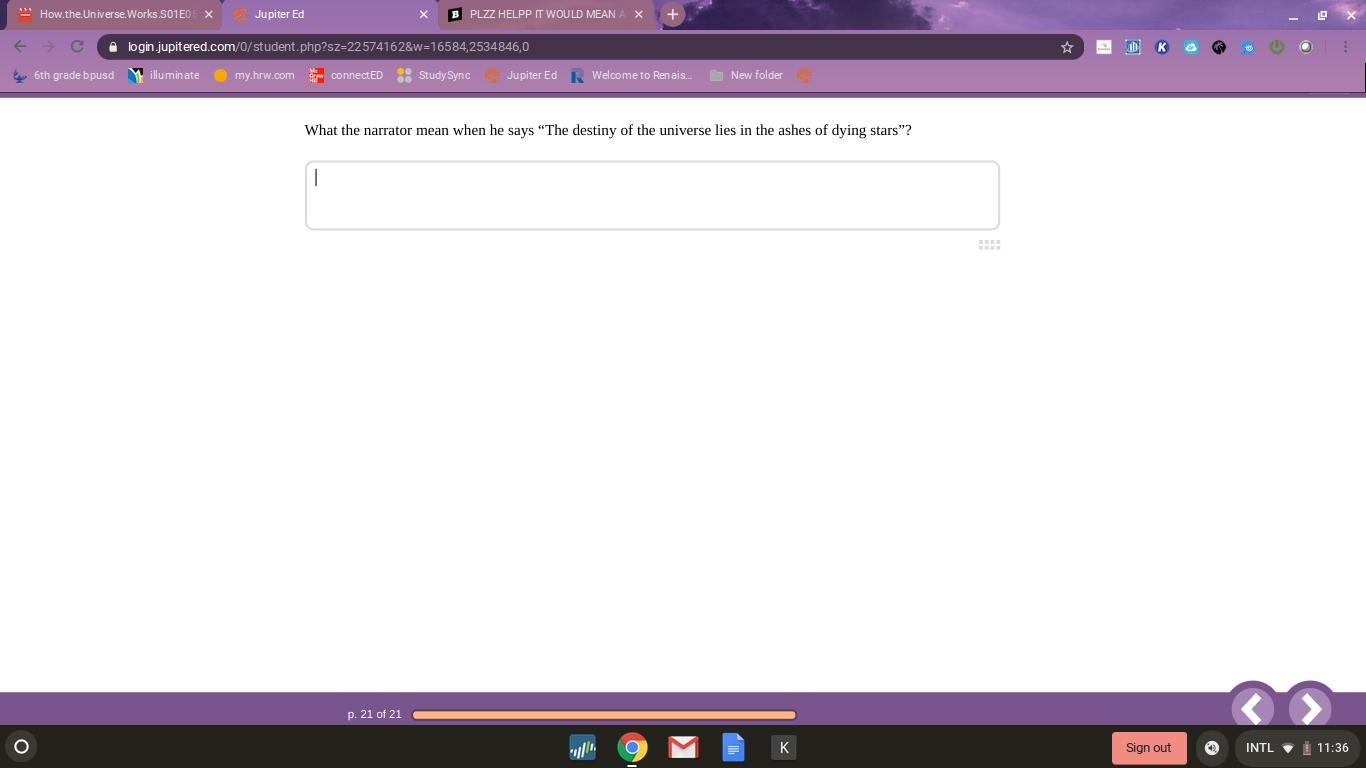Expand the New folder bookmark folder

point(746,75)
